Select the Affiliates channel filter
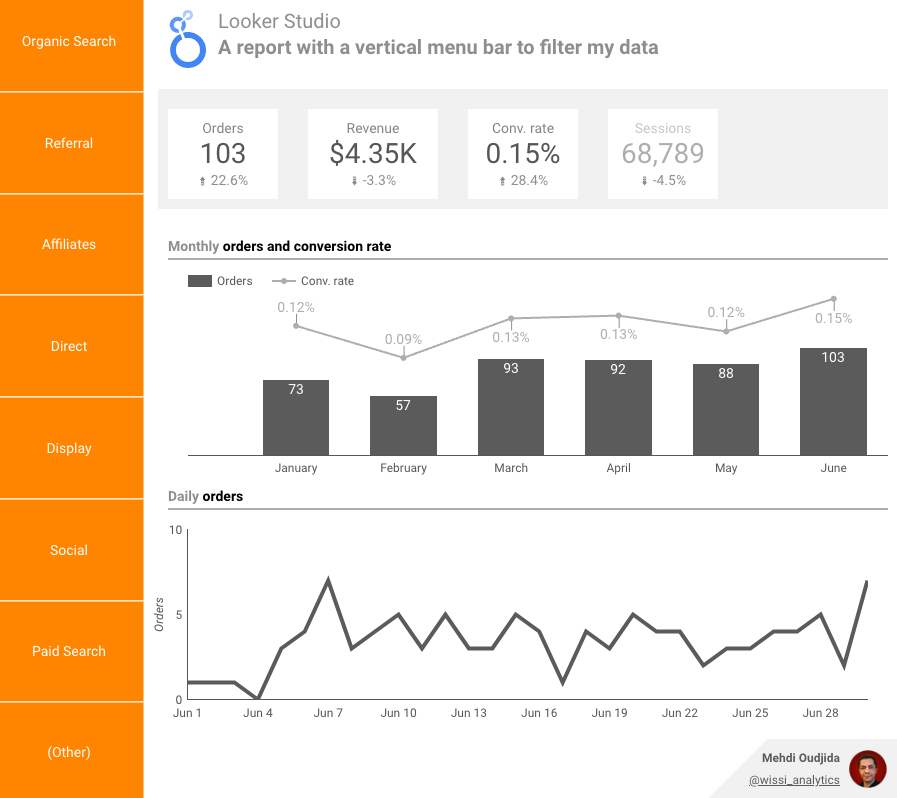 click(72, 244)
